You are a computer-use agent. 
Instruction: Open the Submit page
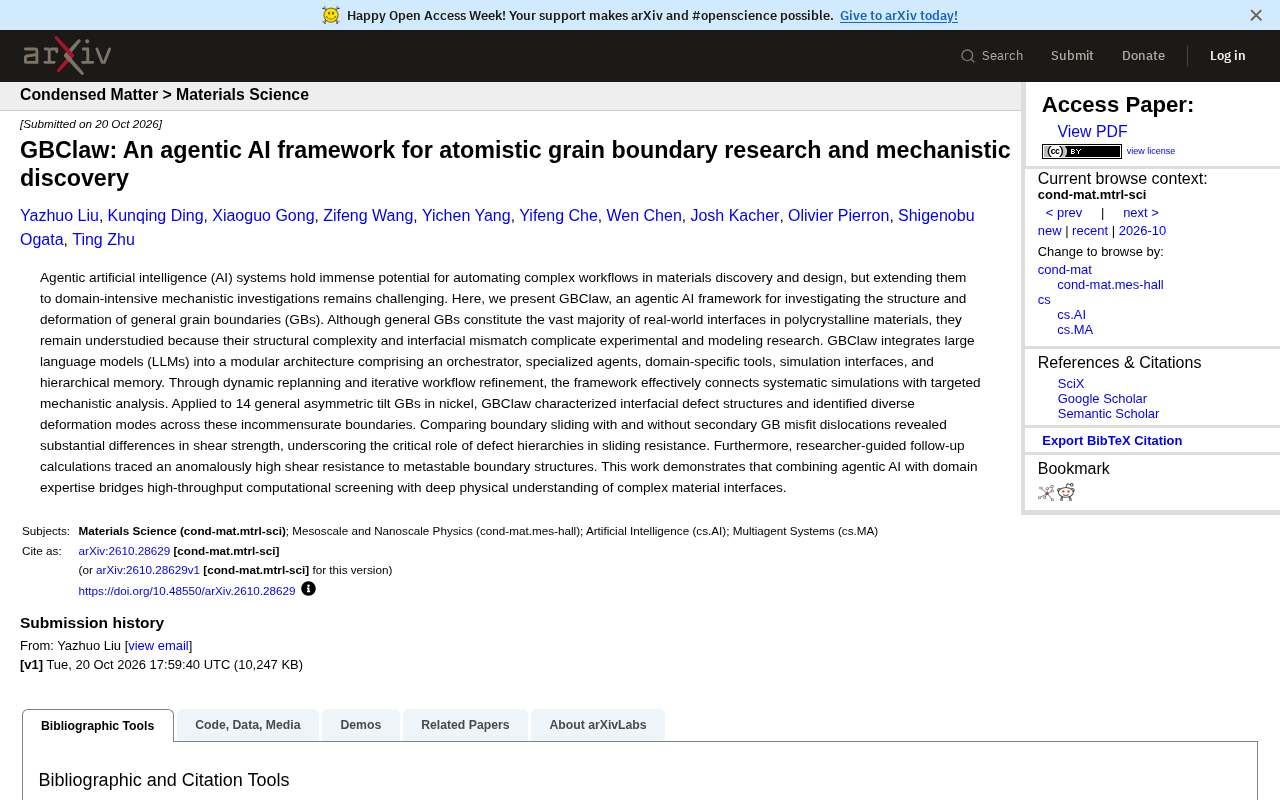coord(1072,56)
